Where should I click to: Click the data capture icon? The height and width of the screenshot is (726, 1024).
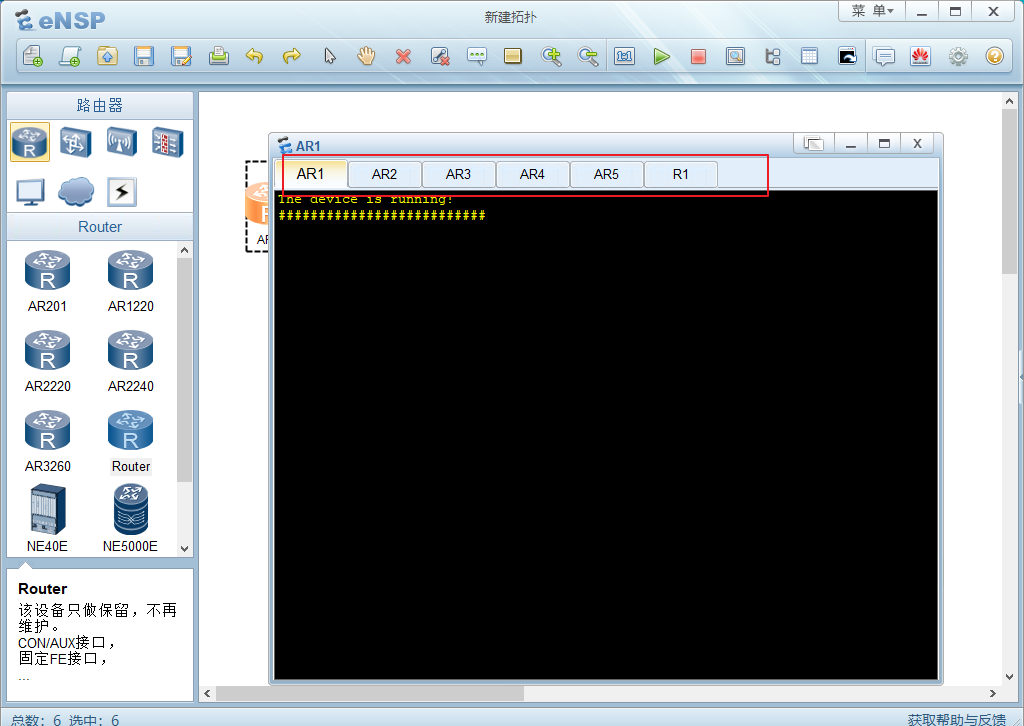(x=735, y=56)
